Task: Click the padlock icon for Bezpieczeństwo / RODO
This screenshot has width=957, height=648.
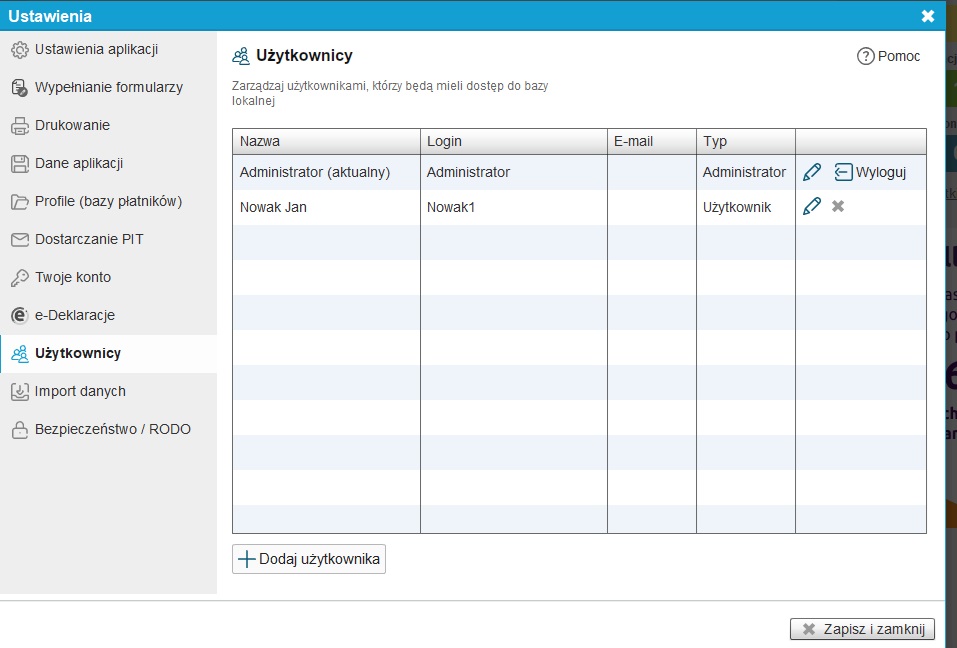Action: pos(19,430)
